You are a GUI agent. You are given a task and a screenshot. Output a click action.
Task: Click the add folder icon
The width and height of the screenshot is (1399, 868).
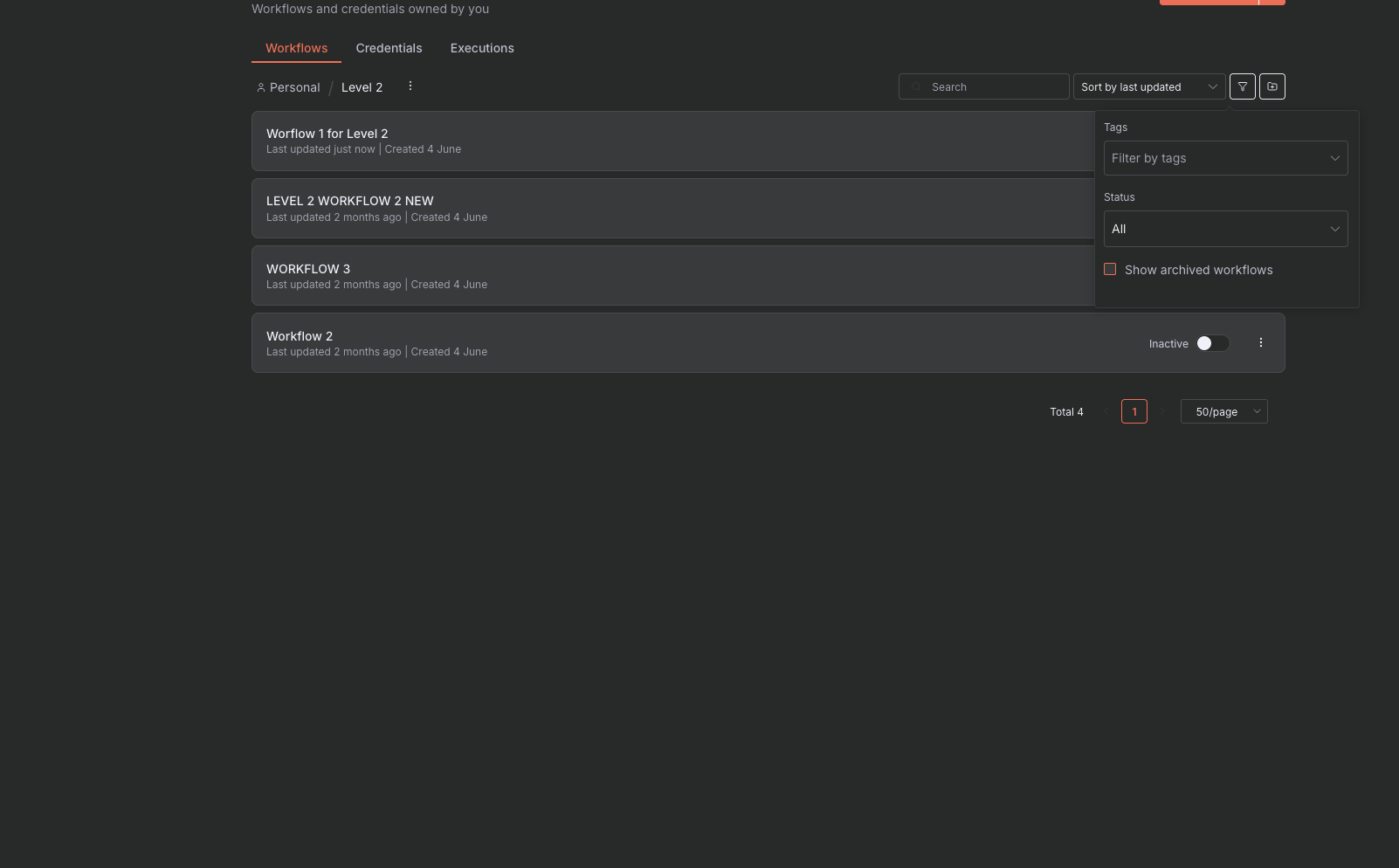coord(1272,86)
